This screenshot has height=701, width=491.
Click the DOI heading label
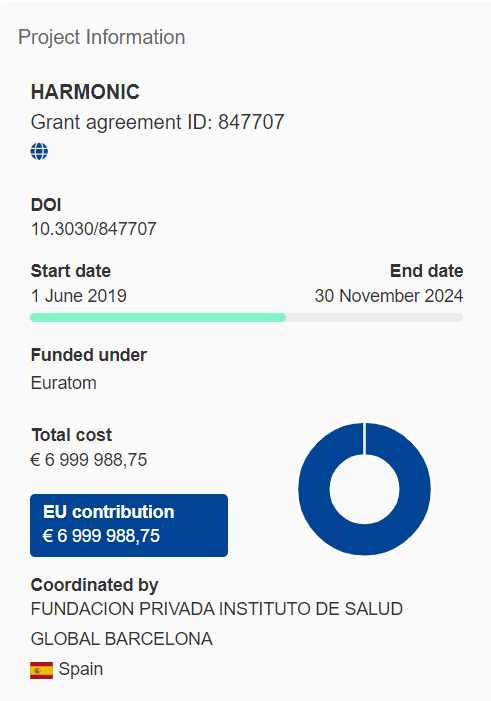(x=46, y=205)
